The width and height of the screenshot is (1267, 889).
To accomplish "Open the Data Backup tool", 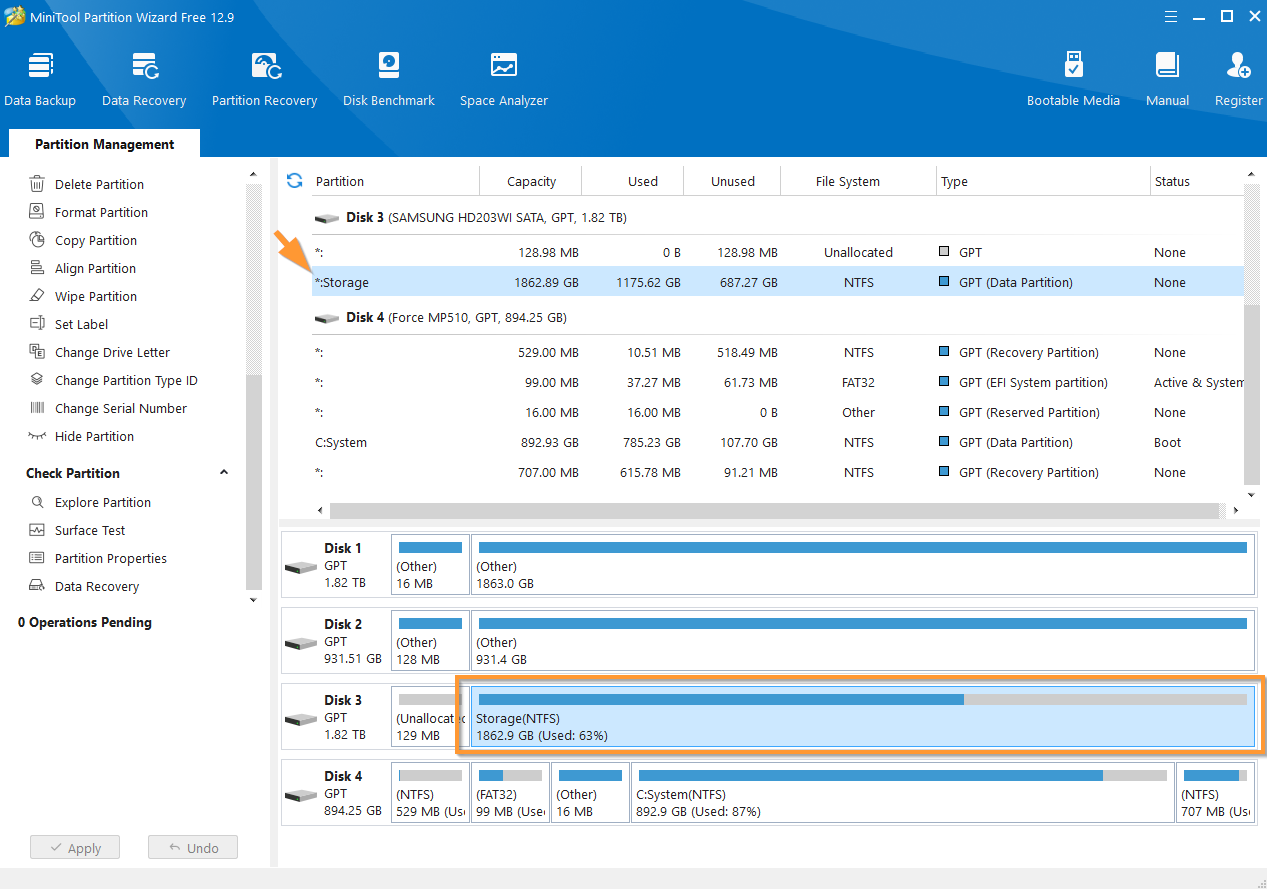I will click(40, 79).
